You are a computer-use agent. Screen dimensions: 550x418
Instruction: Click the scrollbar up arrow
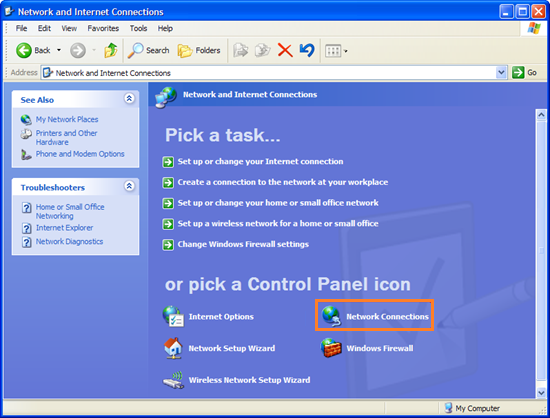541,114
